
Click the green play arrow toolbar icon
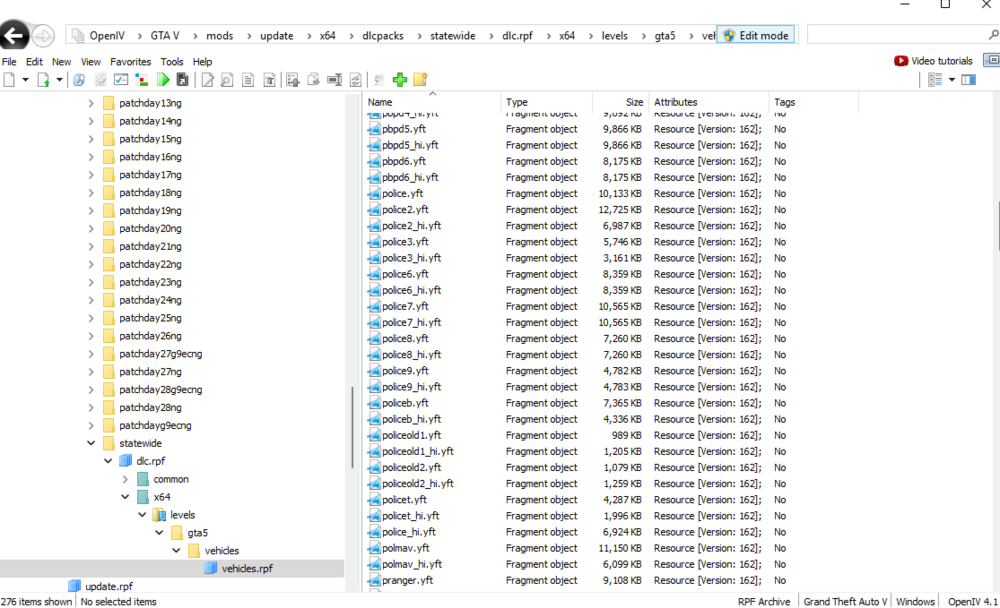click(164, 79)
